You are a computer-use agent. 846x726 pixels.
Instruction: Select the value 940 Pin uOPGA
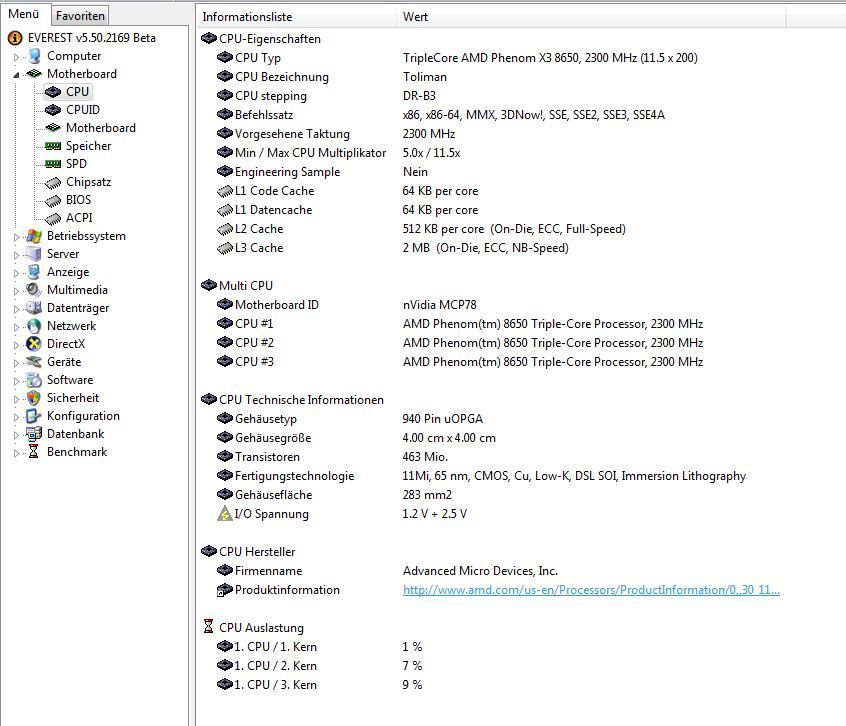442,419
